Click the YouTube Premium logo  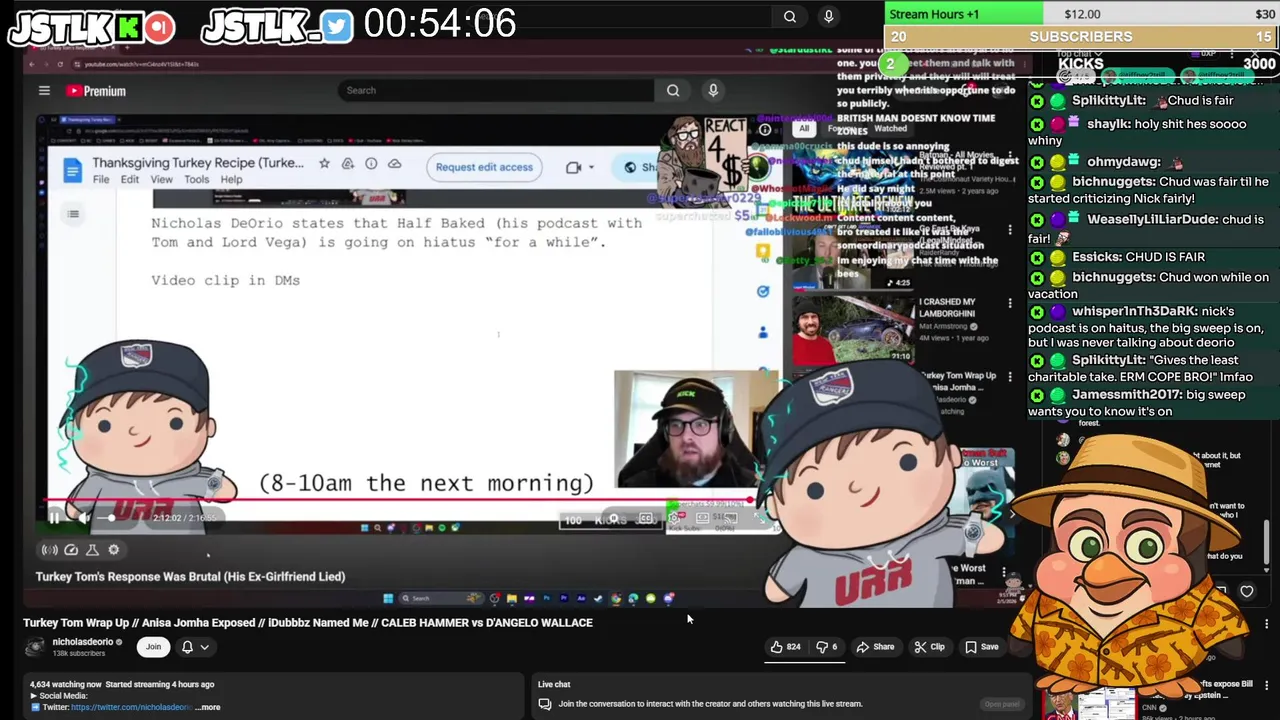pos(96,91)
